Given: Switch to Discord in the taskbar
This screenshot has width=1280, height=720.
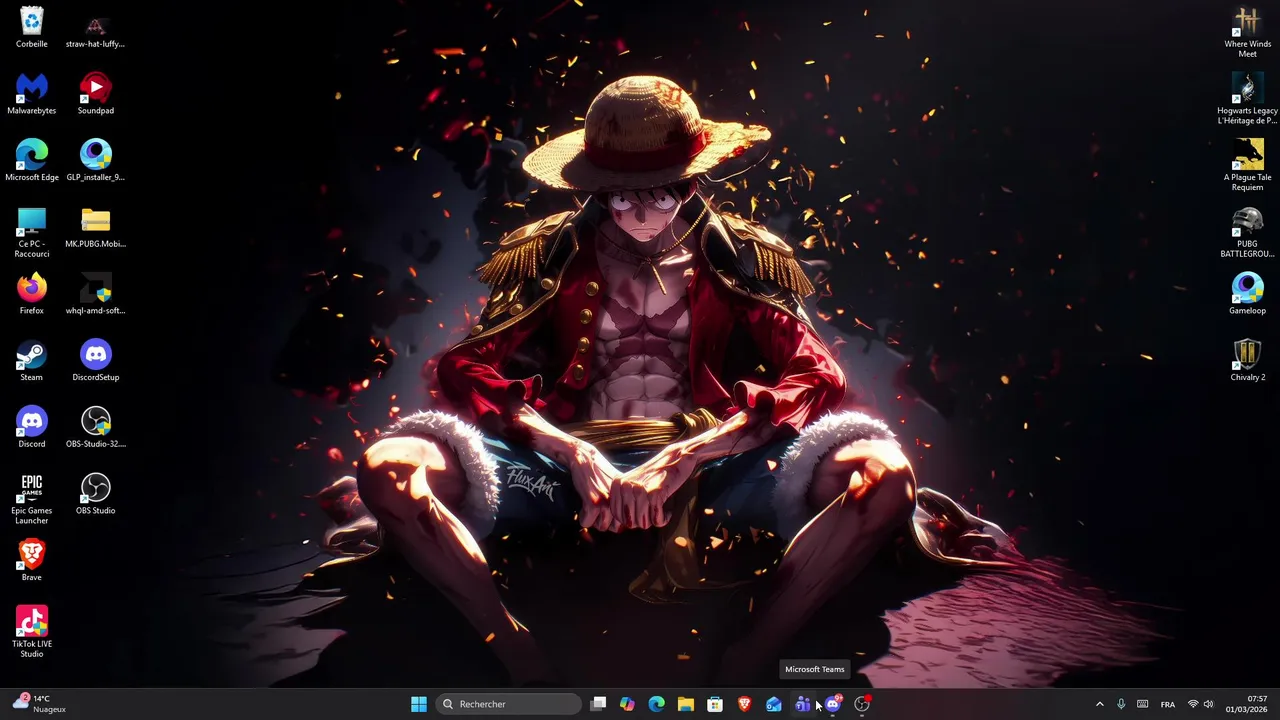Looking at the screenshot, I should (833, 704).
